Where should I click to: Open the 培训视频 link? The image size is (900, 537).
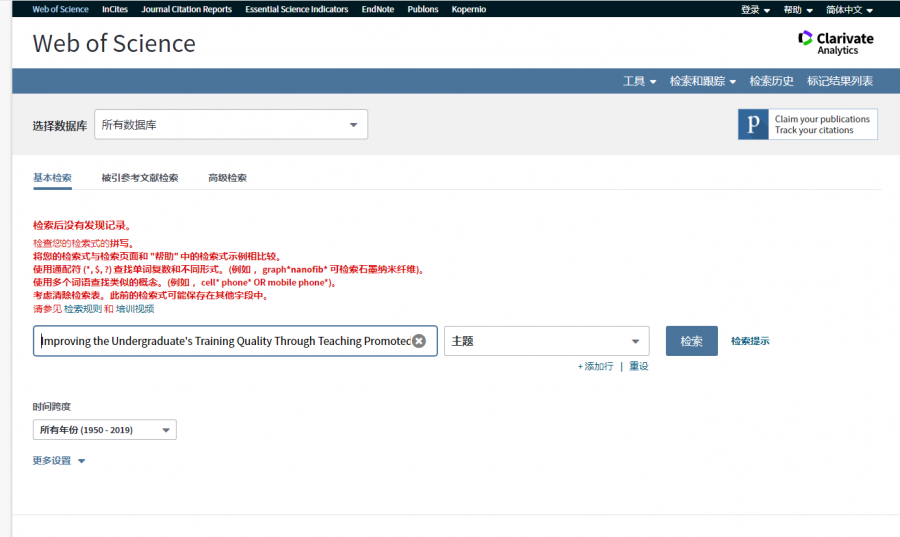135,309
